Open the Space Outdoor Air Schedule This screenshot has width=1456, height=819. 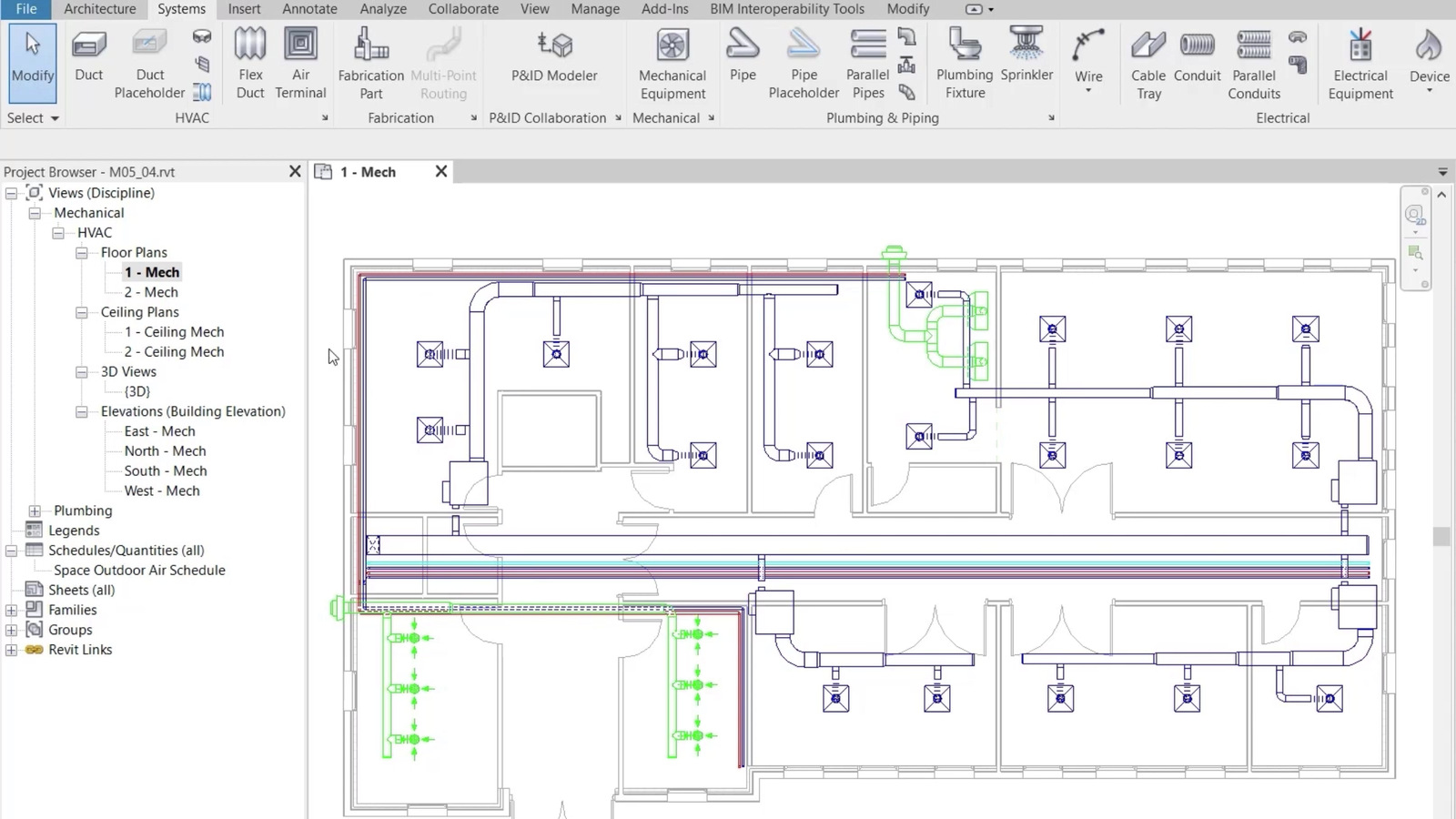click(x=139, y=571)
